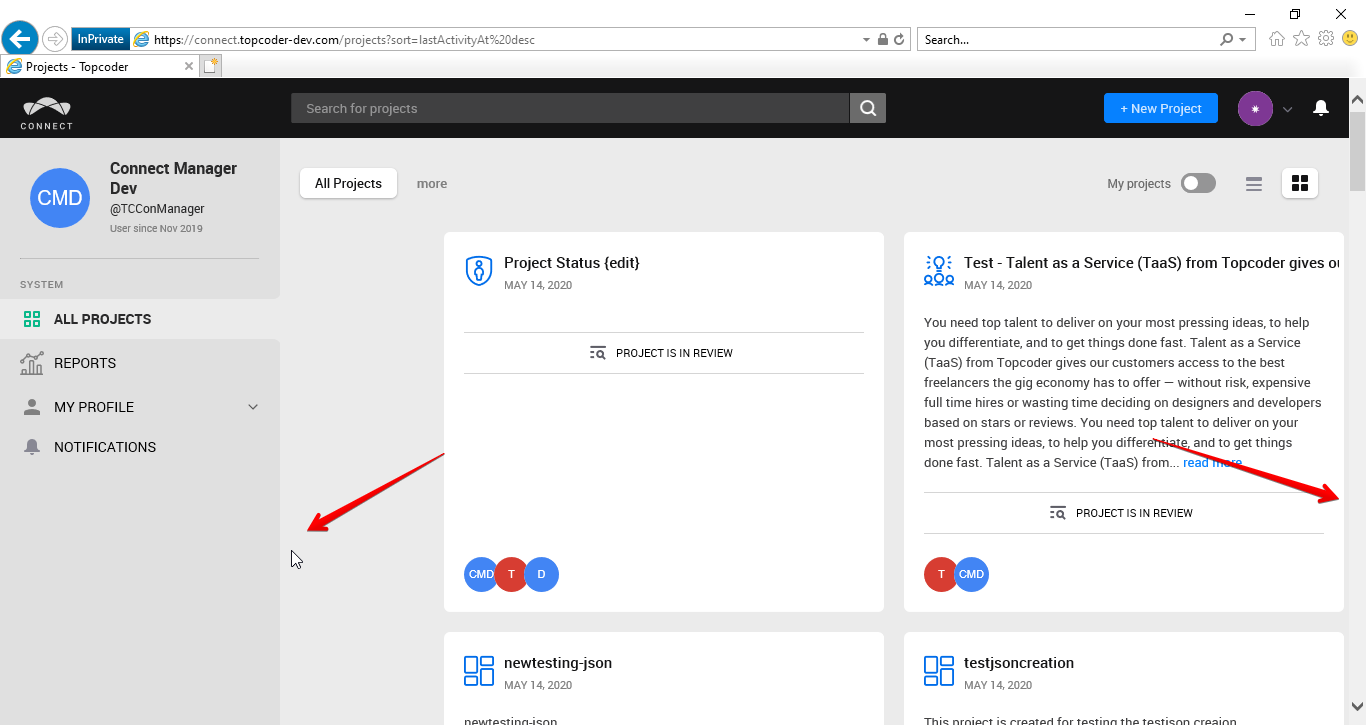Click the testjsoncreation project icon
Image resolution: width=1366 pixels, height=725 pixels.
939,671
